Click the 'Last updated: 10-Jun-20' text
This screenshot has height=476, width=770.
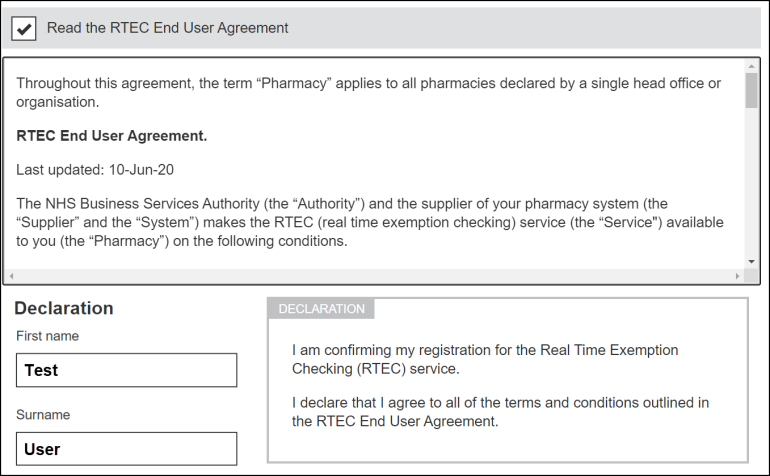95,170
